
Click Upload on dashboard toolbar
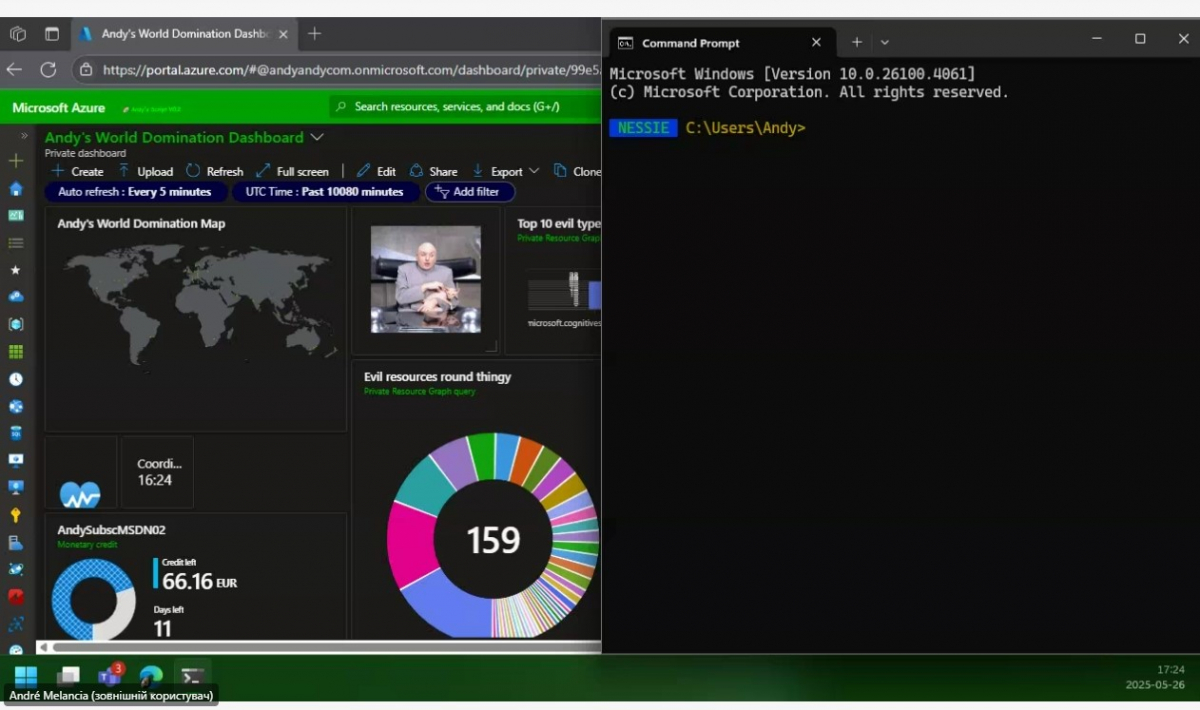pos(145,171)
